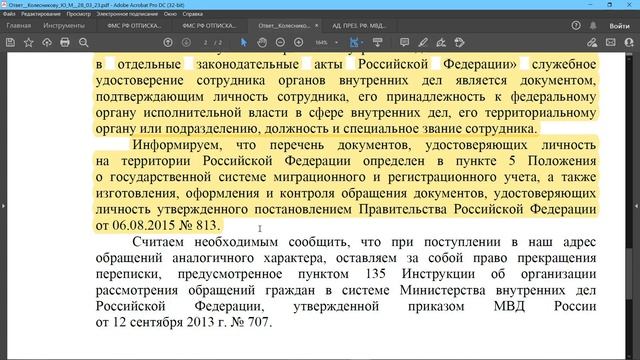Image resolution: width=640 pixels, height=360 pixels.
Task: Click the text '12 сентября 2013 г. № 707'
Action: click(x=192, y=322)
